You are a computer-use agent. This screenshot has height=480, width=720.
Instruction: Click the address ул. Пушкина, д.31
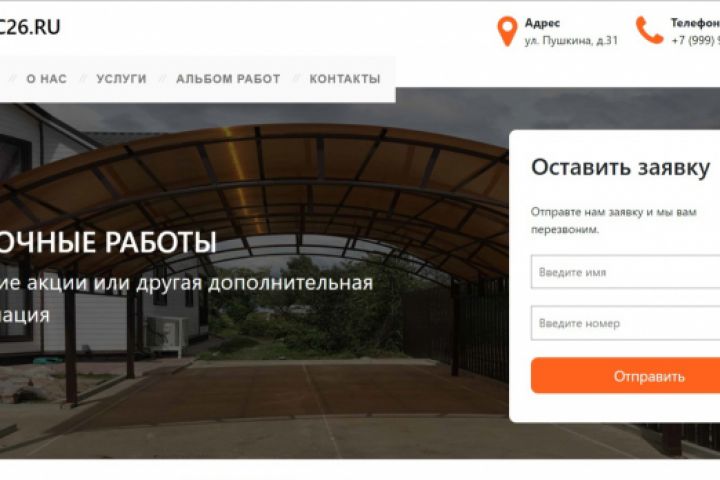coord(571,41)
